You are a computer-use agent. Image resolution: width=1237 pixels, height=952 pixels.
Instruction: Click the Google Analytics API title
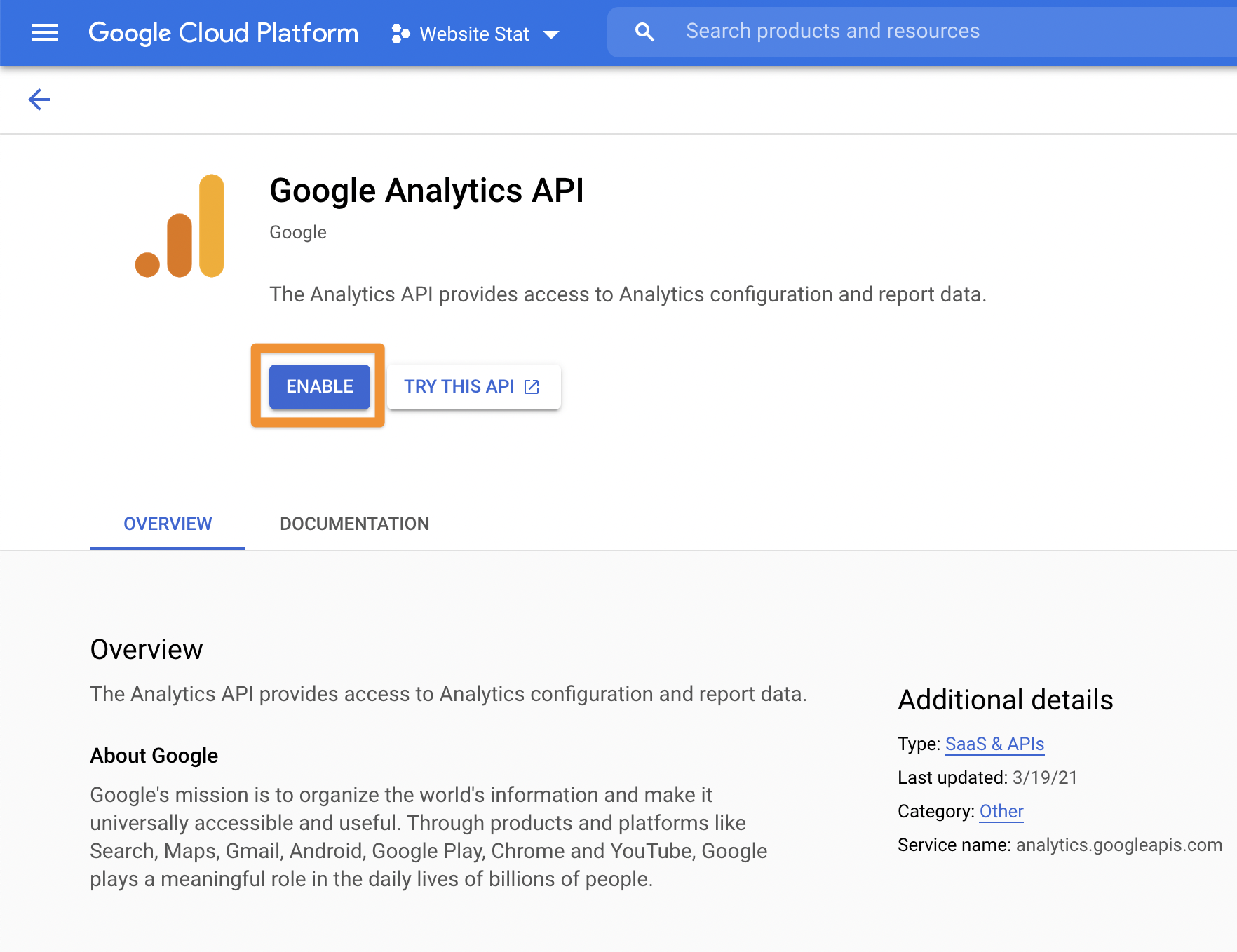[426, 191]
